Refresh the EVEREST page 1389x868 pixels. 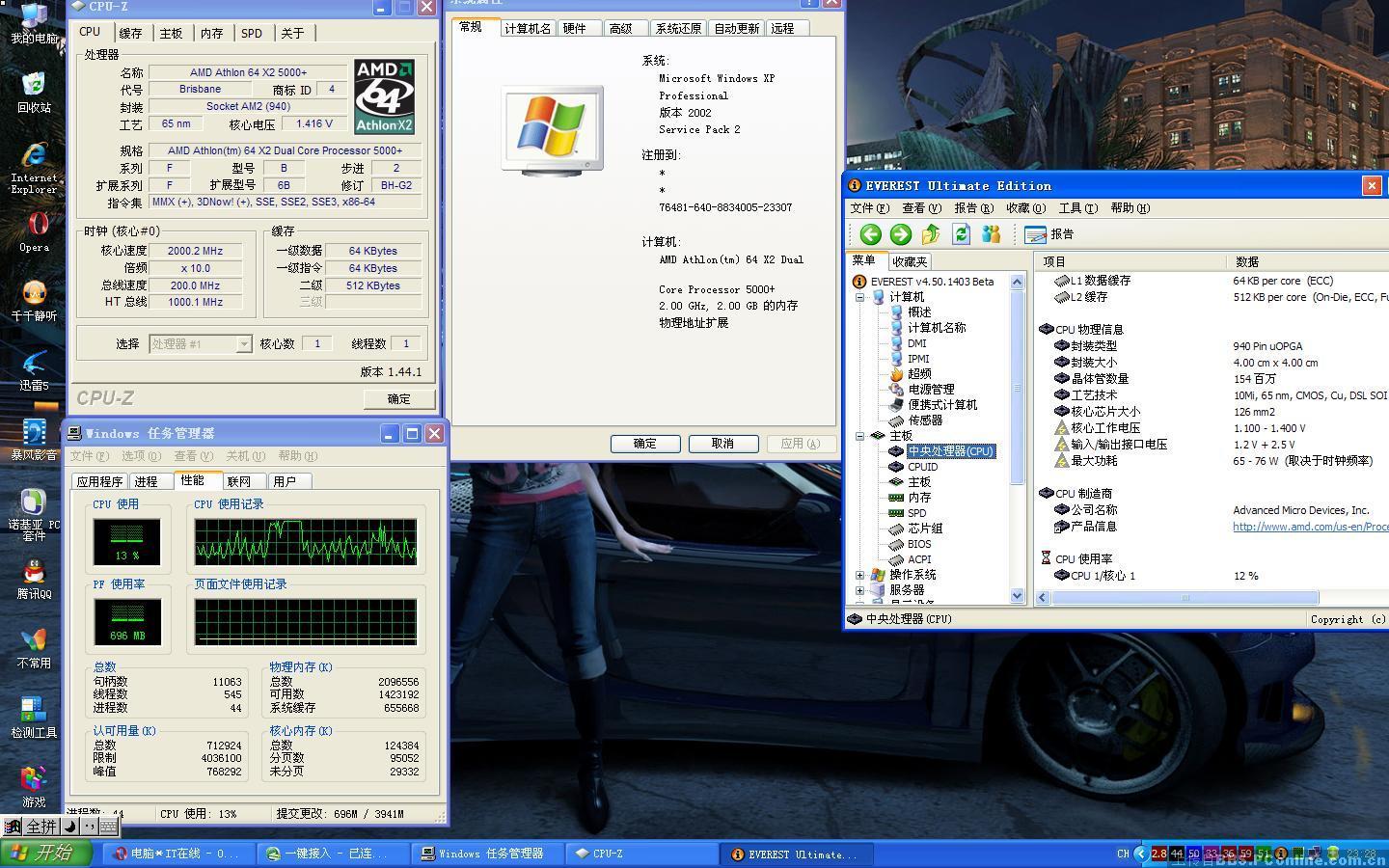(961, 234)
